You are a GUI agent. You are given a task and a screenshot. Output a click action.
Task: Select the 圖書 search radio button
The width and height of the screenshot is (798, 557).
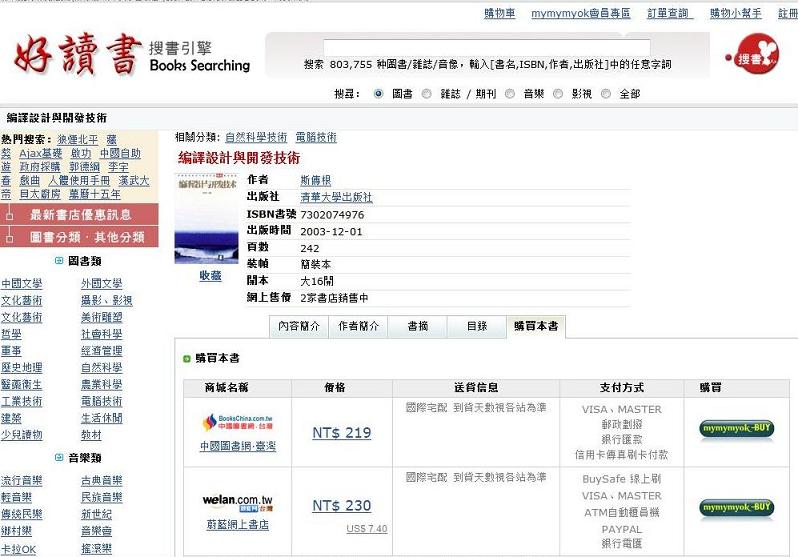(x=378, y=94)
